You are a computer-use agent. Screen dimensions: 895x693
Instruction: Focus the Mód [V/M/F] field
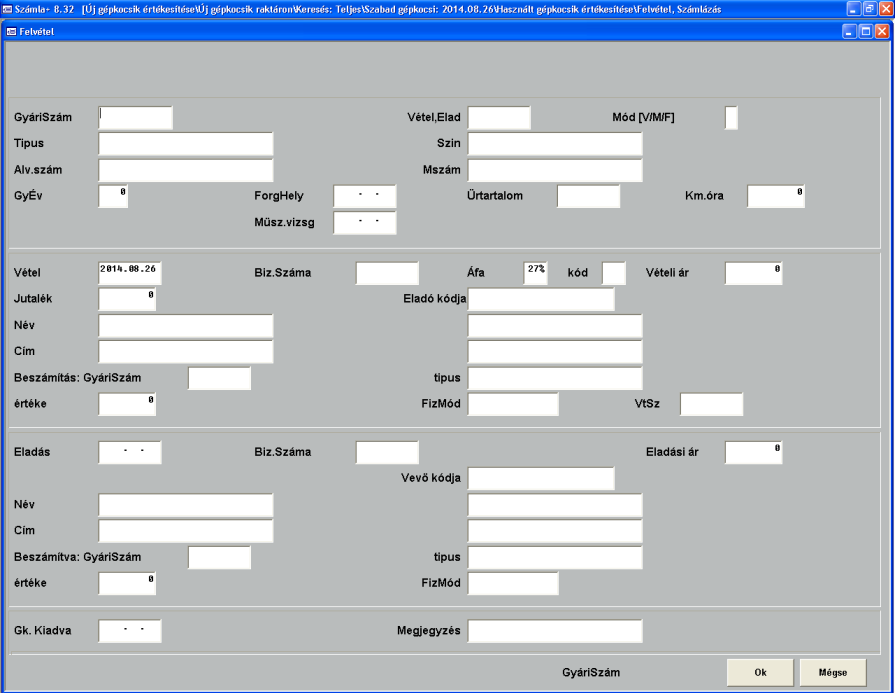click(x=731, y=118)
